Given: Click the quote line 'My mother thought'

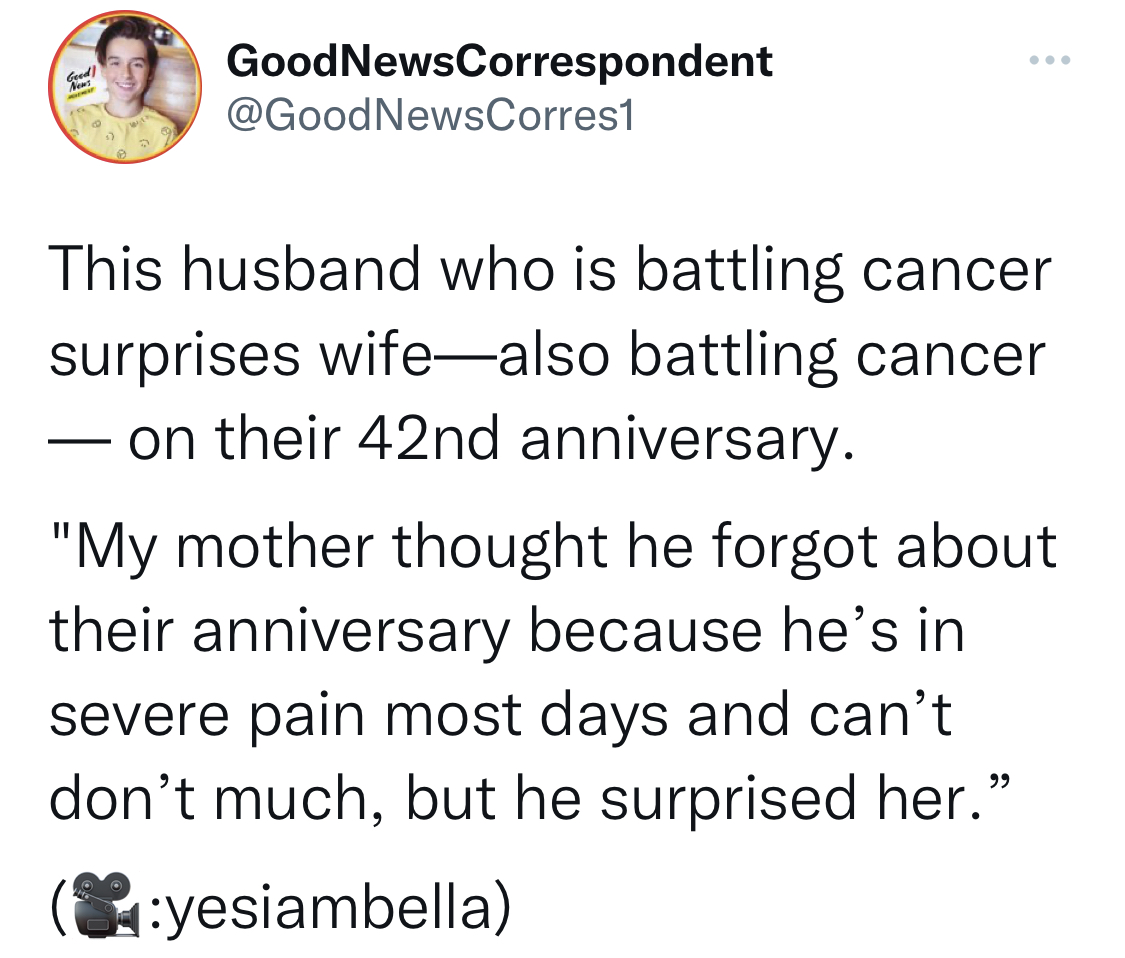Looking at the screenshot, I should pos(552,548).
